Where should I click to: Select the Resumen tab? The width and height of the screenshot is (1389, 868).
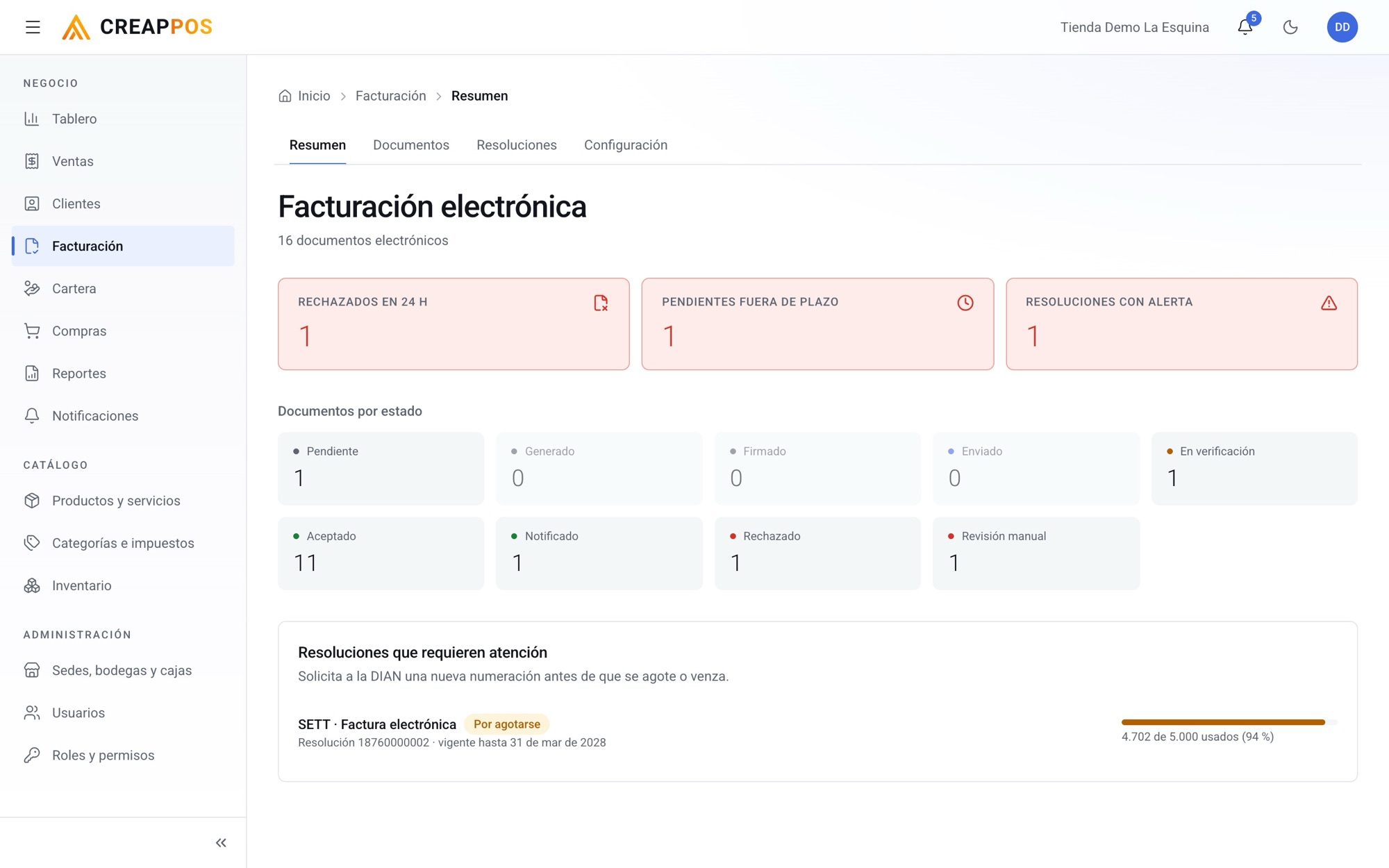point(317,145)
